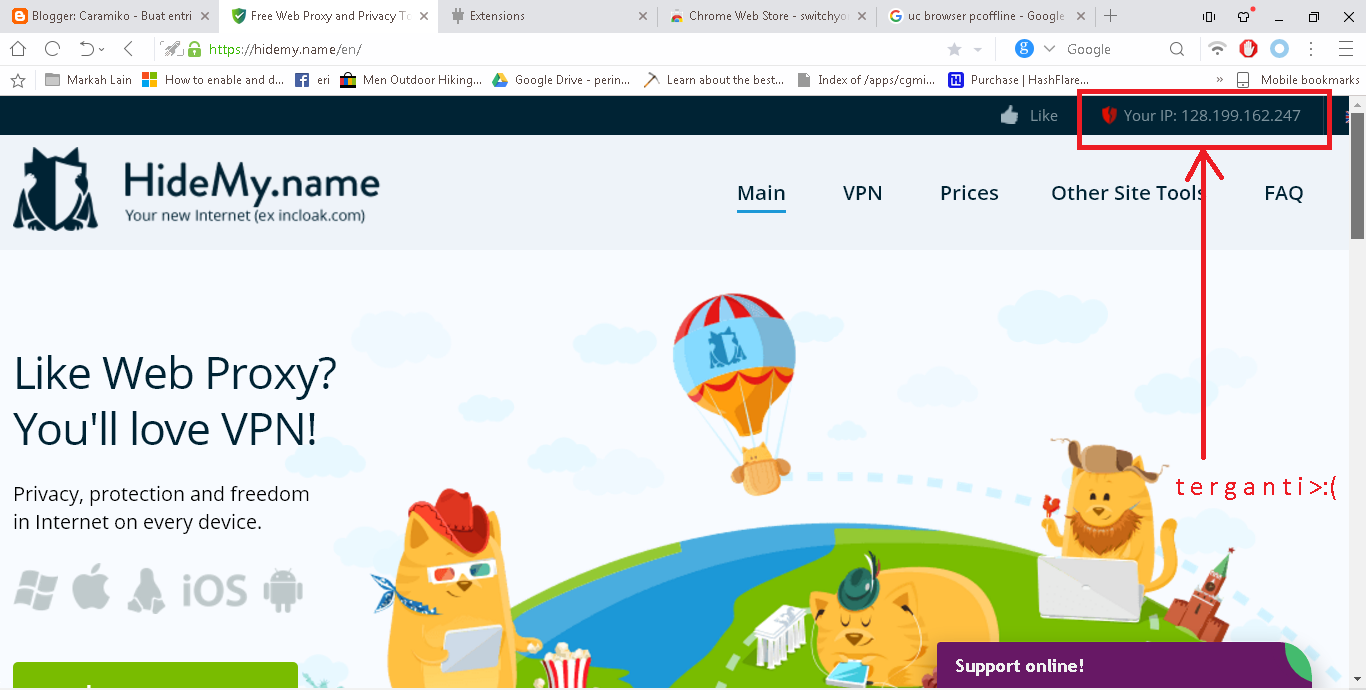
Task: Click the rocket speed mode icon
Action: (x=172, y=49)
